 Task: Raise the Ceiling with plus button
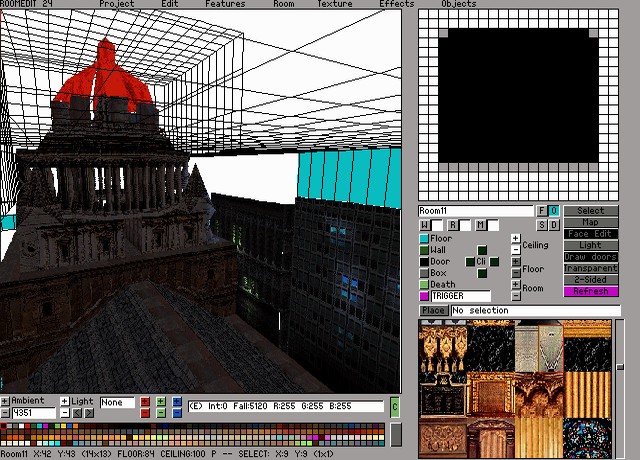click(516, 239)
